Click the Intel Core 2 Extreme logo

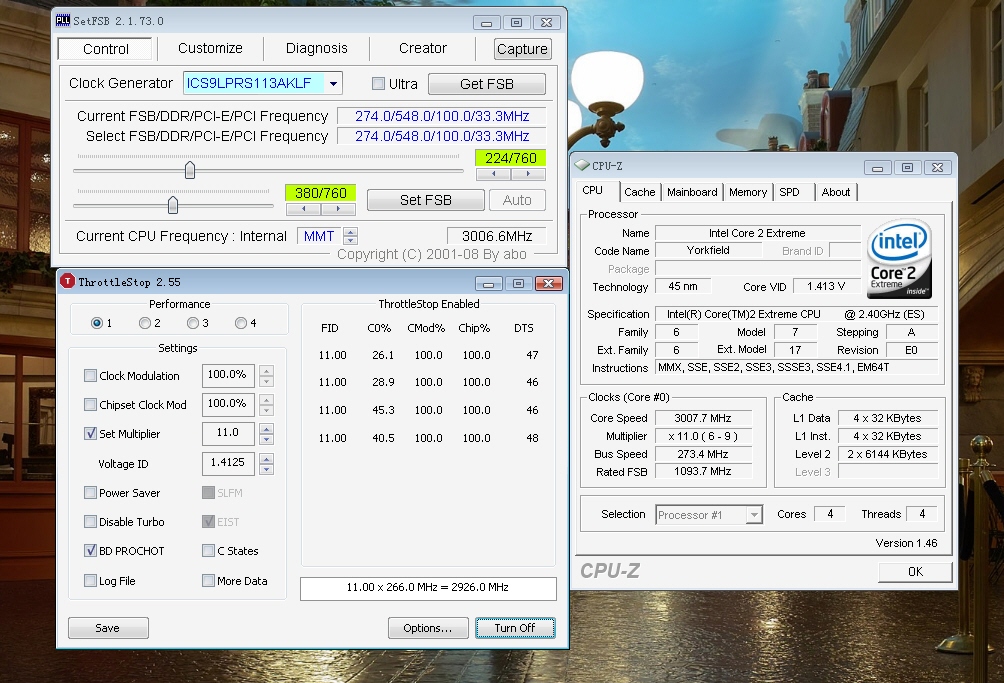click(900, 259)
